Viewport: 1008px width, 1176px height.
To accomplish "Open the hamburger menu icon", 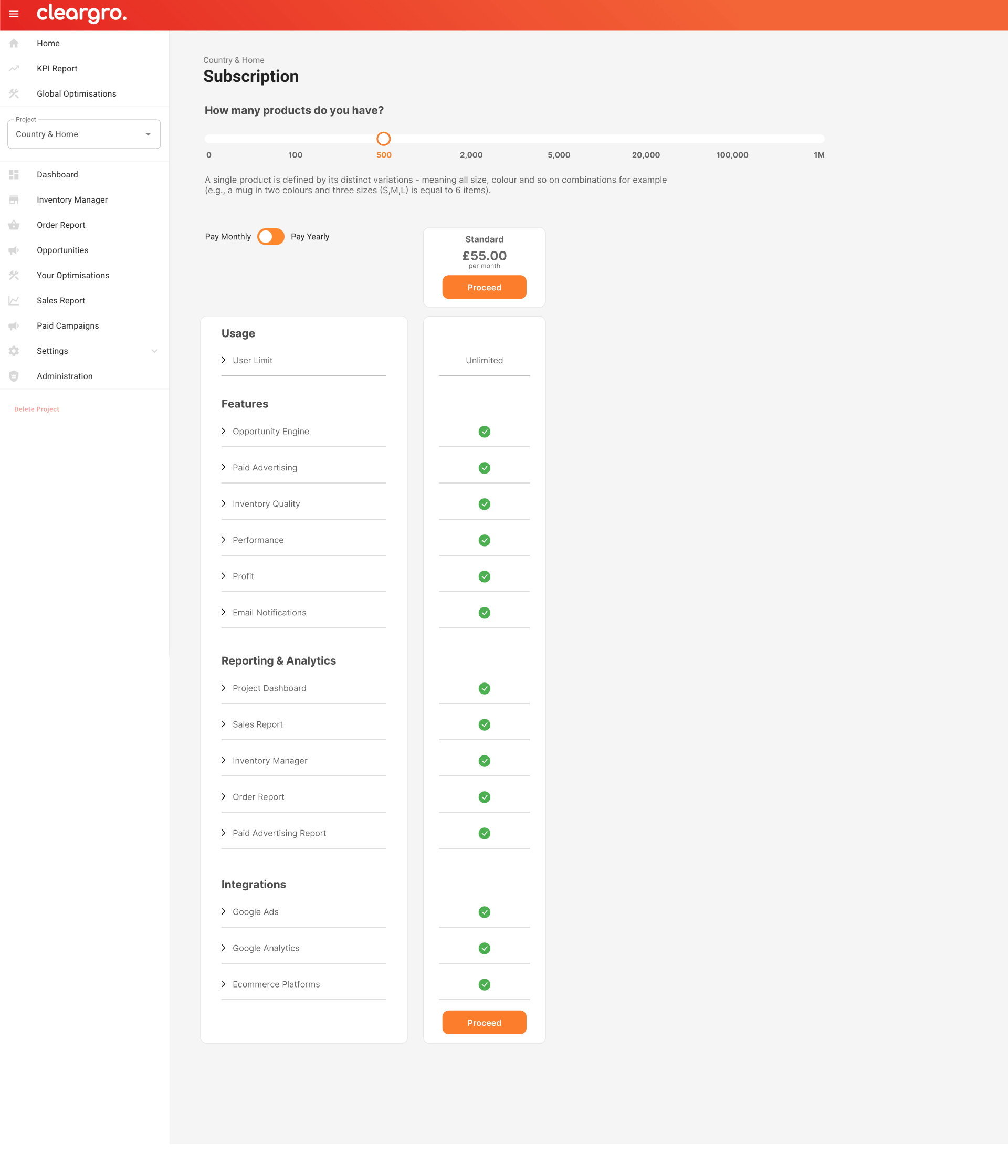I will pyautogui.click(x=14, y=14).
